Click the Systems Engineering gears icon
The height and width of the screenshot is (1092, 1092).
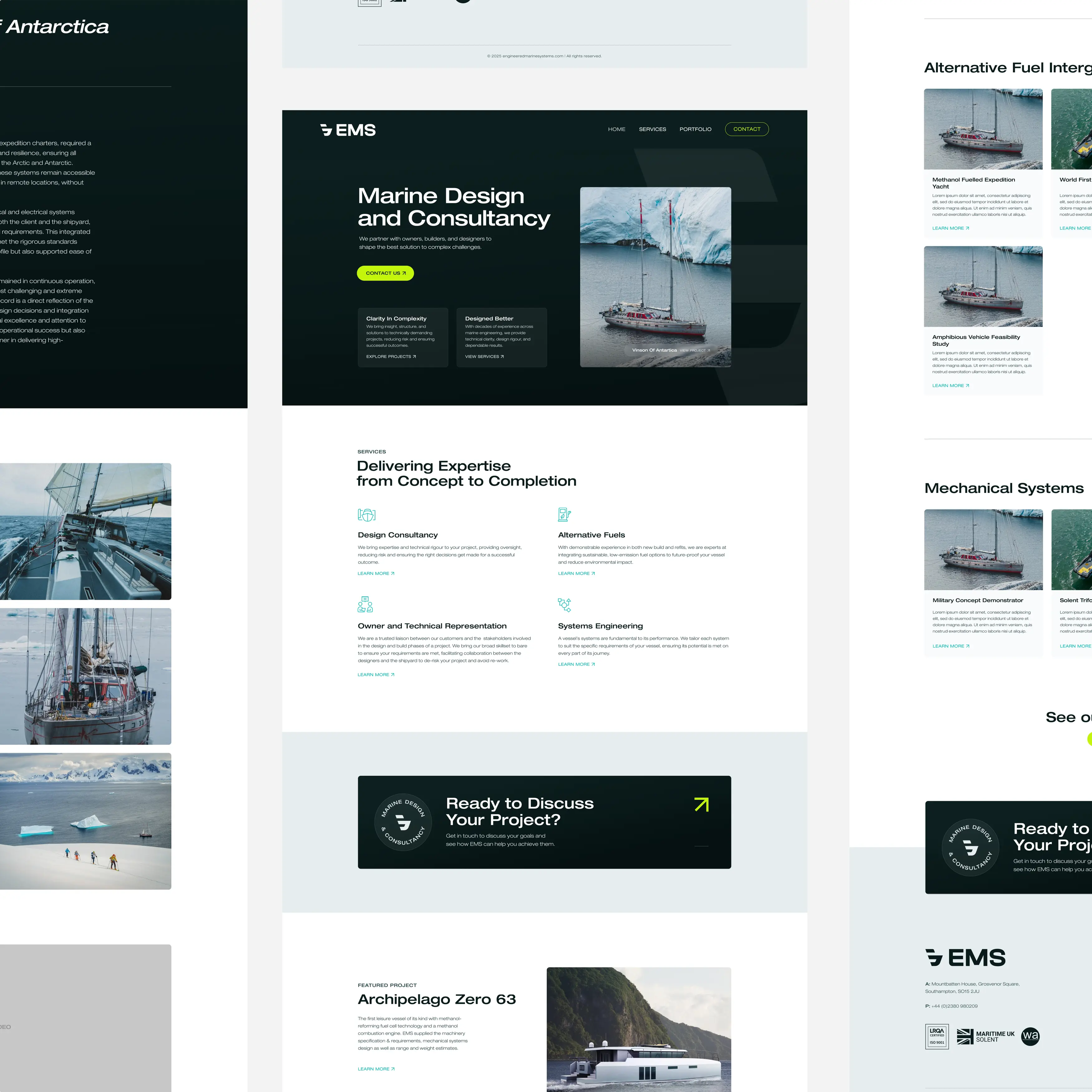click(564, 605)
